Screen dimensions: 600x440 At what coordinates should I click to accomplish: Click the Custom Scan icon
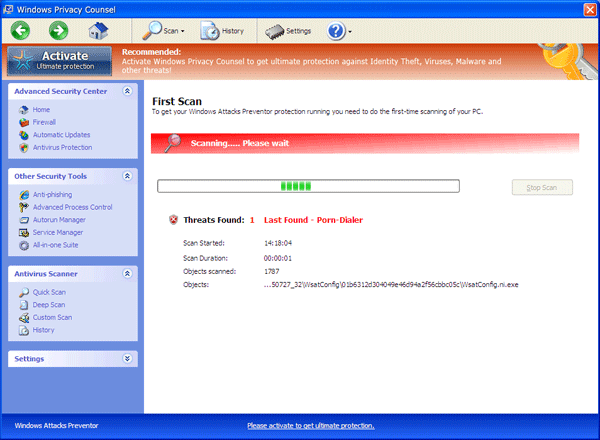tap(24, 318)
